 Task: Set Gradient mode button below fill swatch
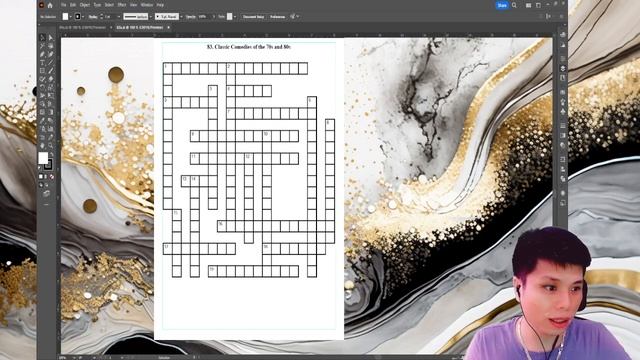(x=46, y=177)
